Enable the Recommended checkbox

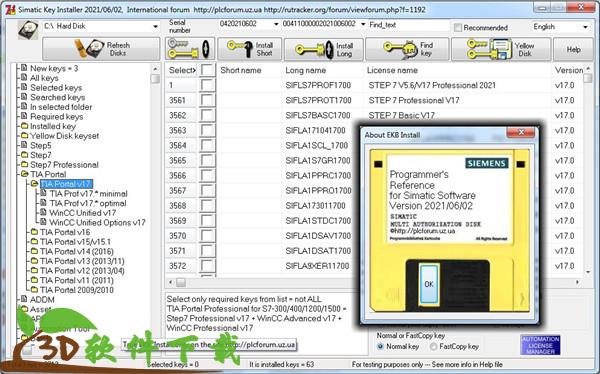point(458,28)
